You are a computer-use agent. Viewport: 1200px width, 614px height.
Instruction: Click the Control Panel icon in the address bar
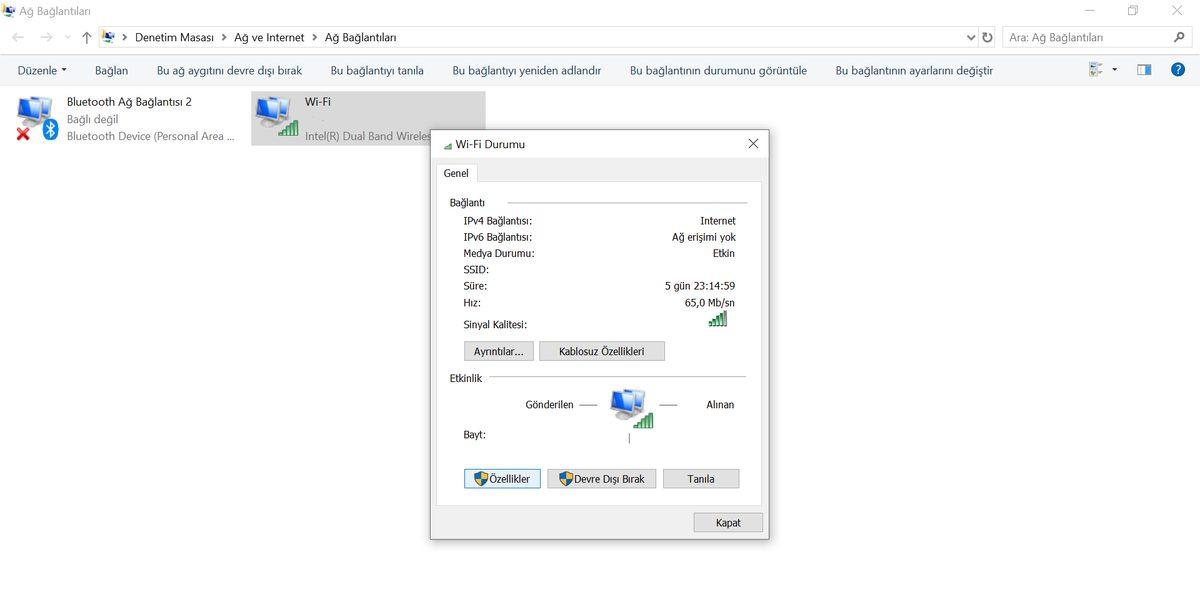pyautogui.click(x=108, y=36)
